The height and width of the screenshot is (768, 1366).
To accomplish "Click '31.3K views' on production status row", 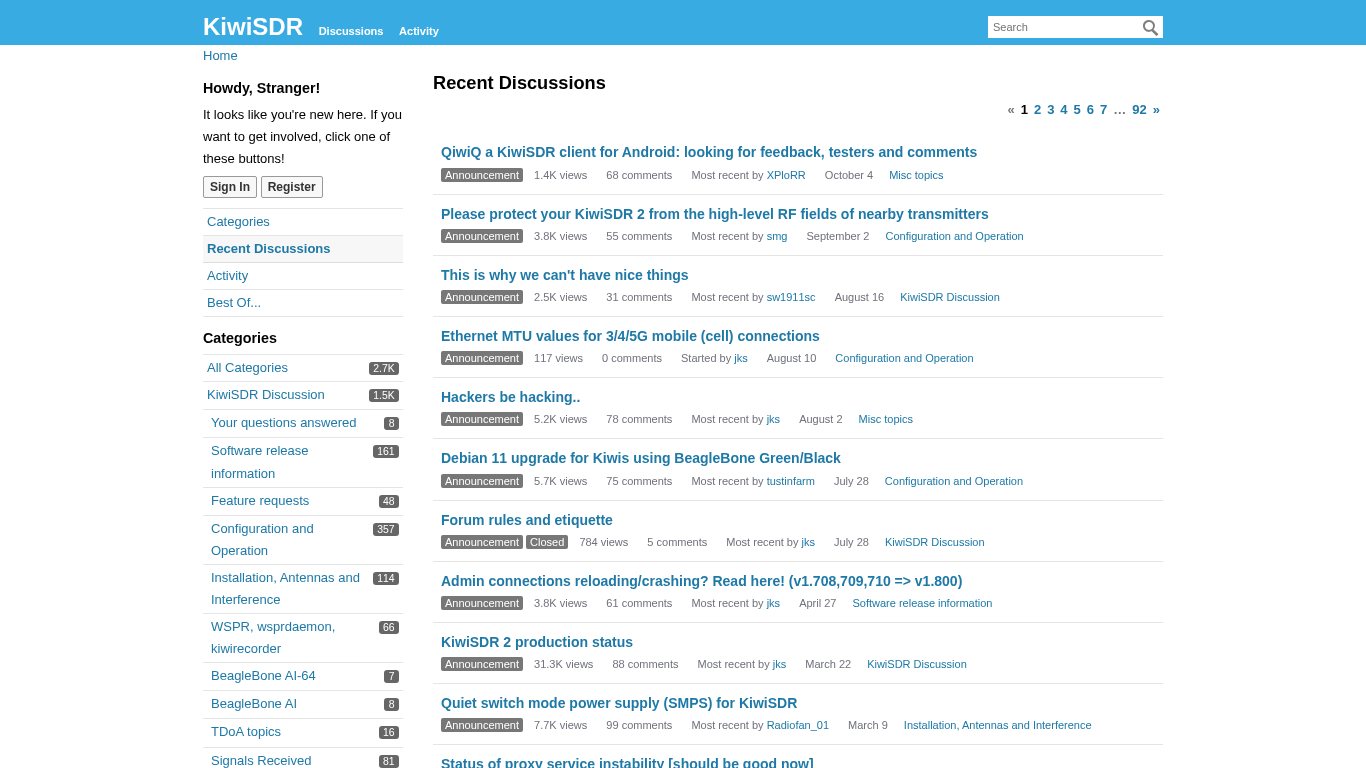I will pos(564,664).
